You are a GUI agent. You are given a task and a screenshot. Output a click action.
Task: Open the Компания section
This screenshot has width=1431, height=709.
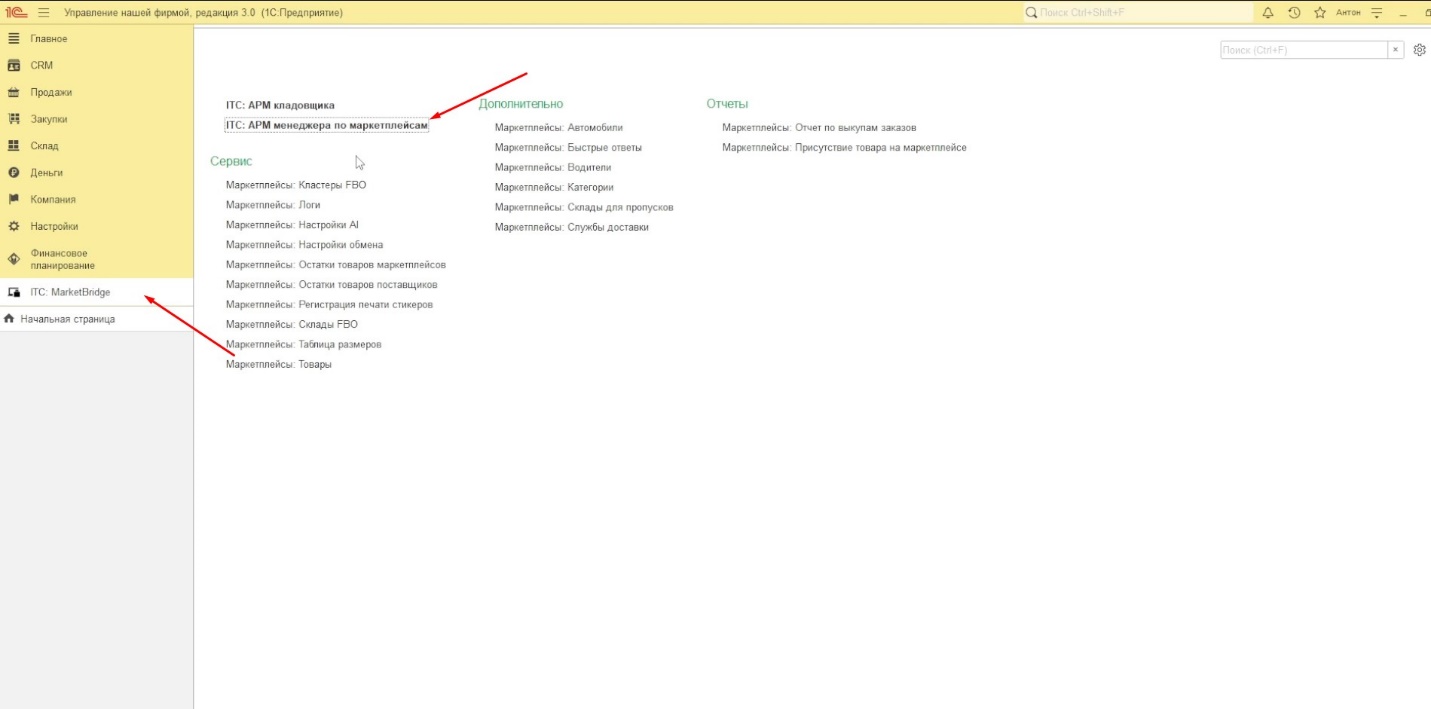click(96, 199)
